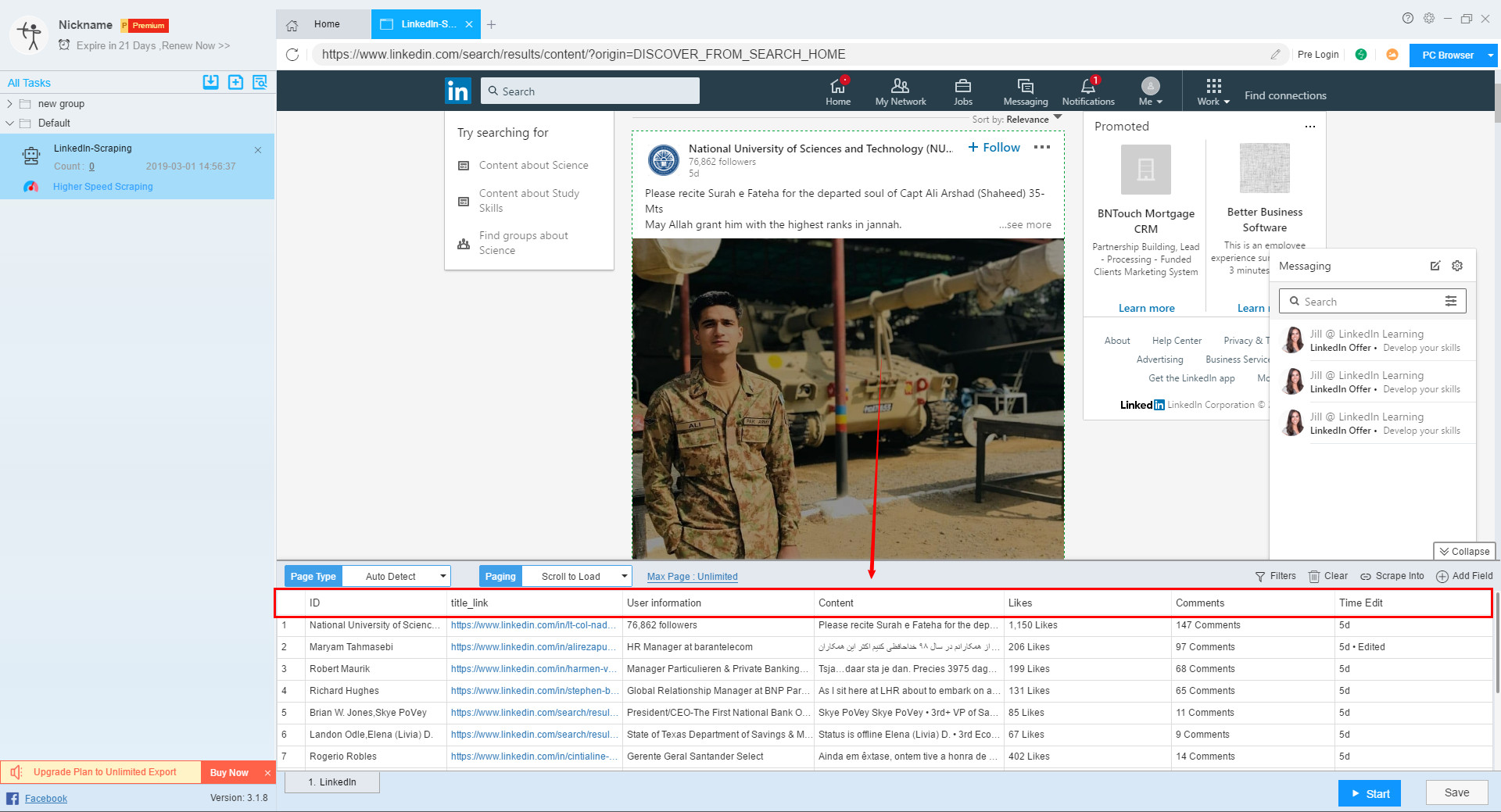Collapse the Default folder
The image size is (1501, 812).
tap(9, 123)
